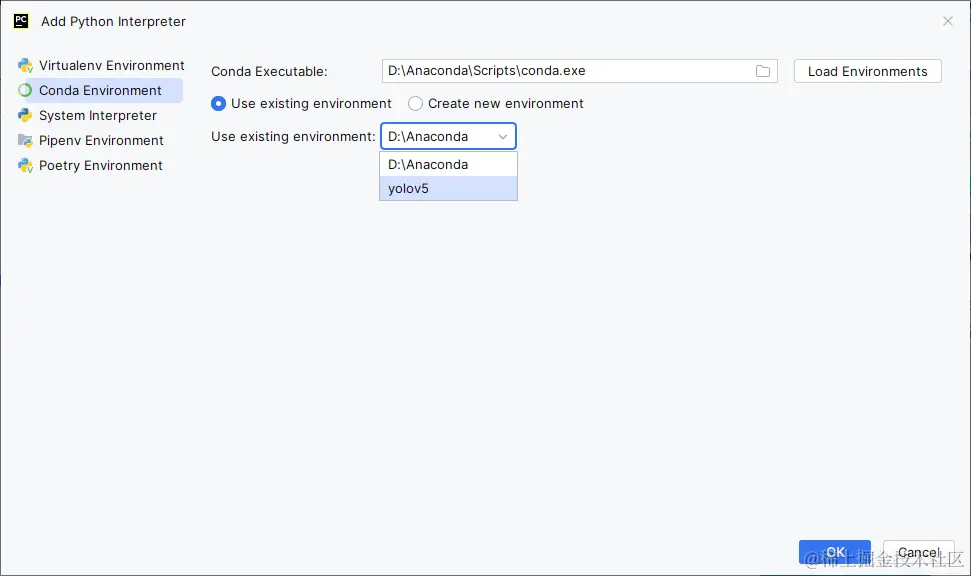
Task: Click inside the Conda Executable path field
Action: [x=567, y=71]
